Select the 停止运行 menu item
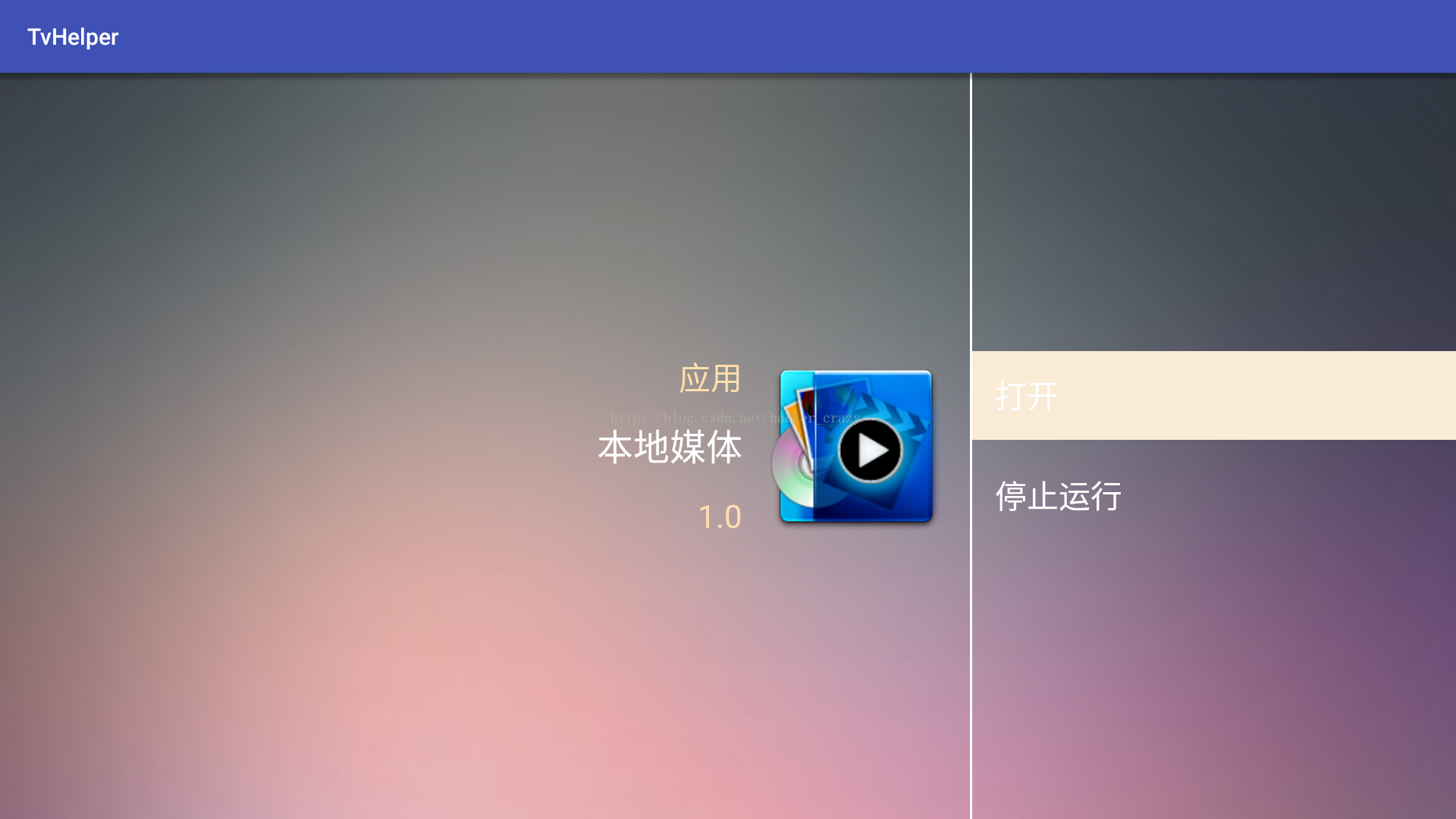This screenshot has height=819, width=1456. (x=1213, y=496)
